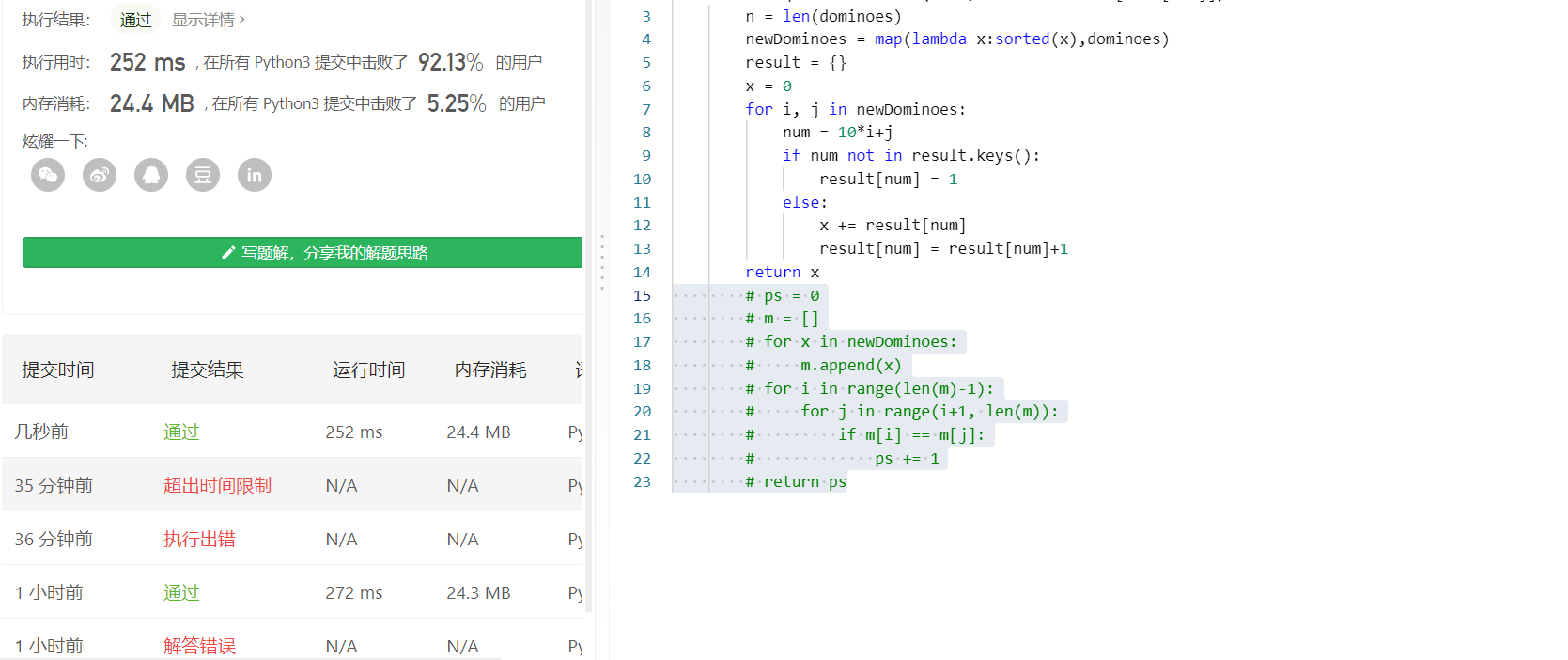This screenshot has width=1568, height=660.
Task: Click the left panel vertical scrollbar
Action: [589, 306]
